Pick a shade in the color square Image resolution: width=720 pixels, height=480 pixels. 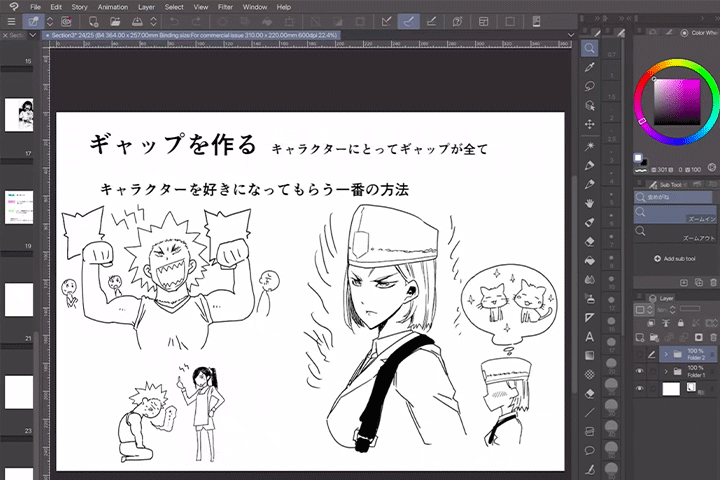[x=677, y=102]
